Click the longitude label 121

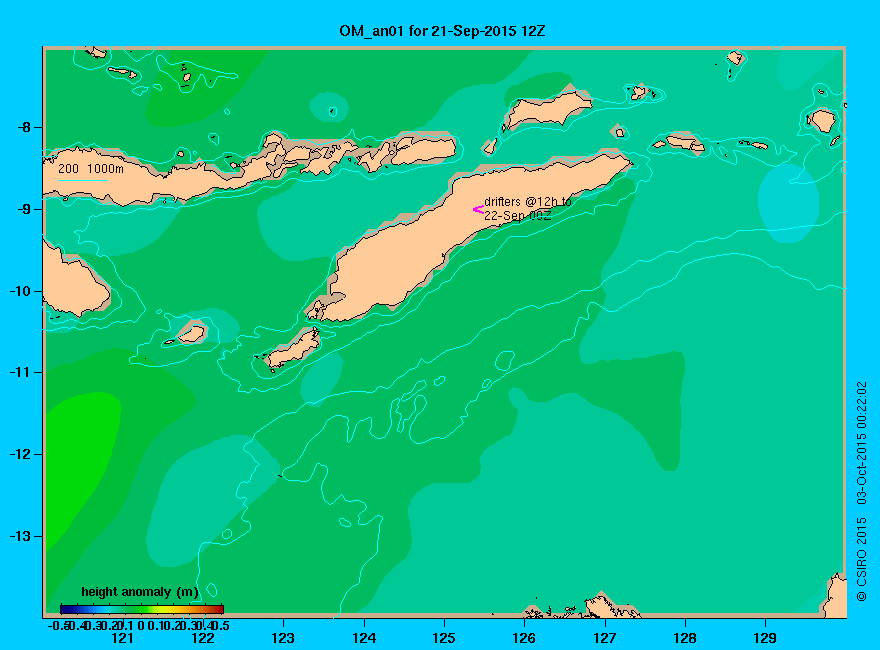tap(122, 638)
